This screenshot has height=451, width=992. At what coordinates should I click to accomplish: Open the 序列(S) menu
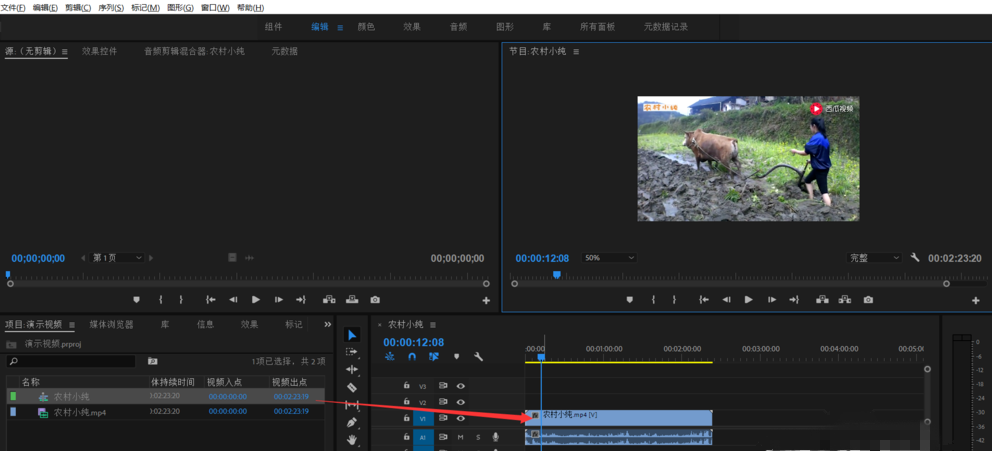pos(109,7)
